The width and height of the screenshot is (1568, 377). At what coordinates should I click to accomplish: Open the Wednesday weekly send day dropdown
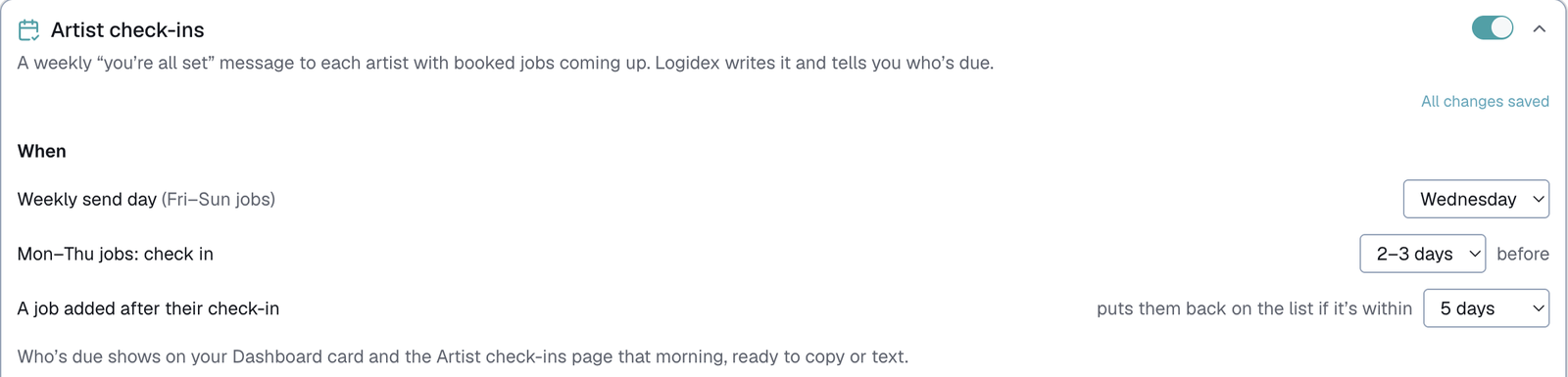tap(1476, 199)
